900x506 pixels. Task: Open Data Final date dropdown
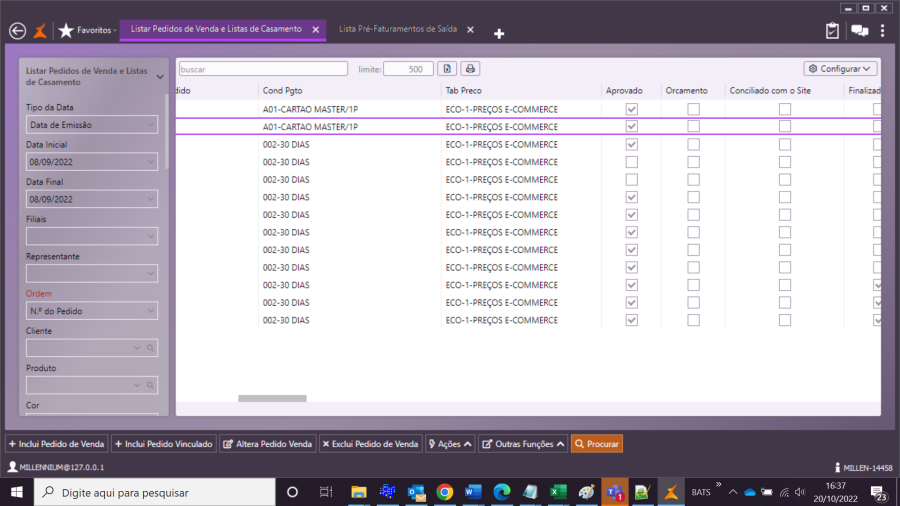click(x=92, y=199)
